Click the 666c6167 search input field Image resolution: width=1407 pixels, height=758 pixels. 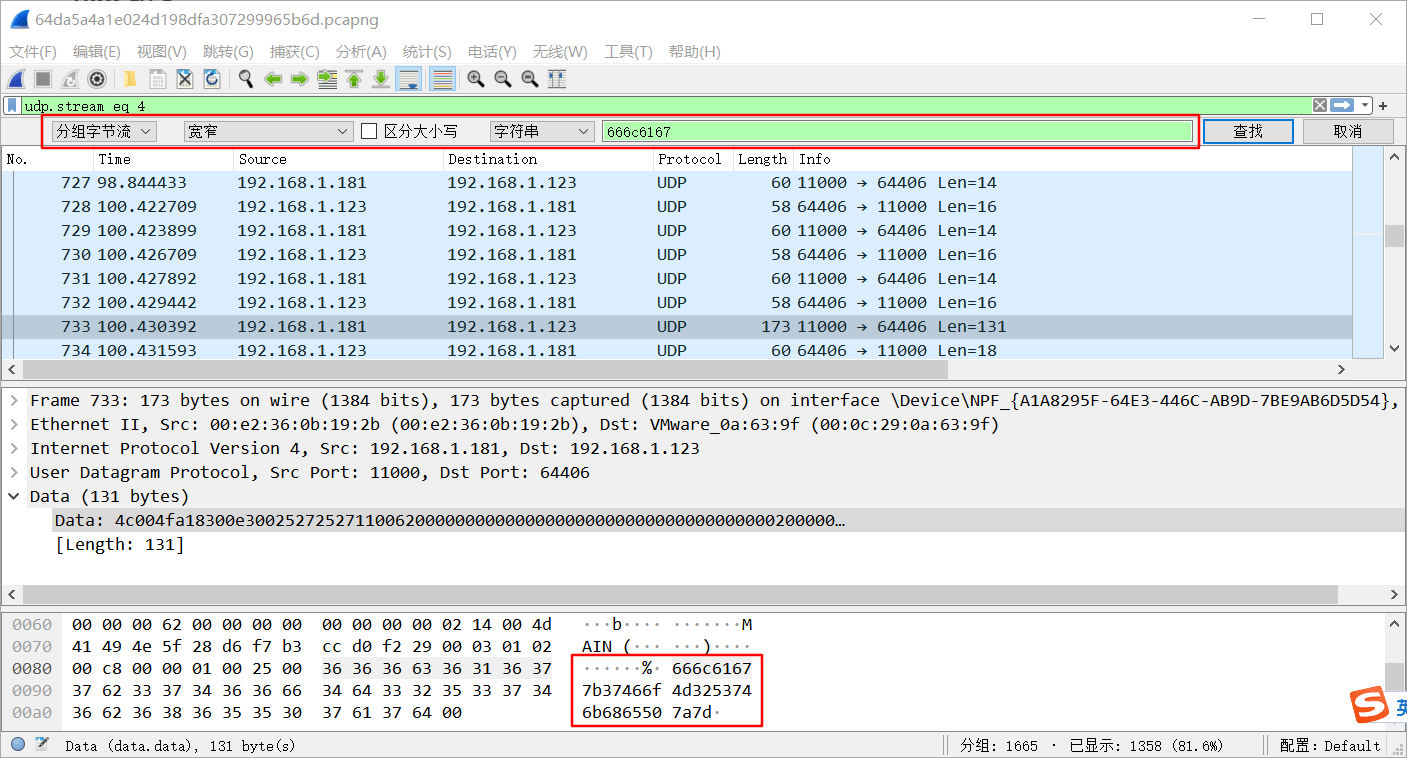coord(897,131)
